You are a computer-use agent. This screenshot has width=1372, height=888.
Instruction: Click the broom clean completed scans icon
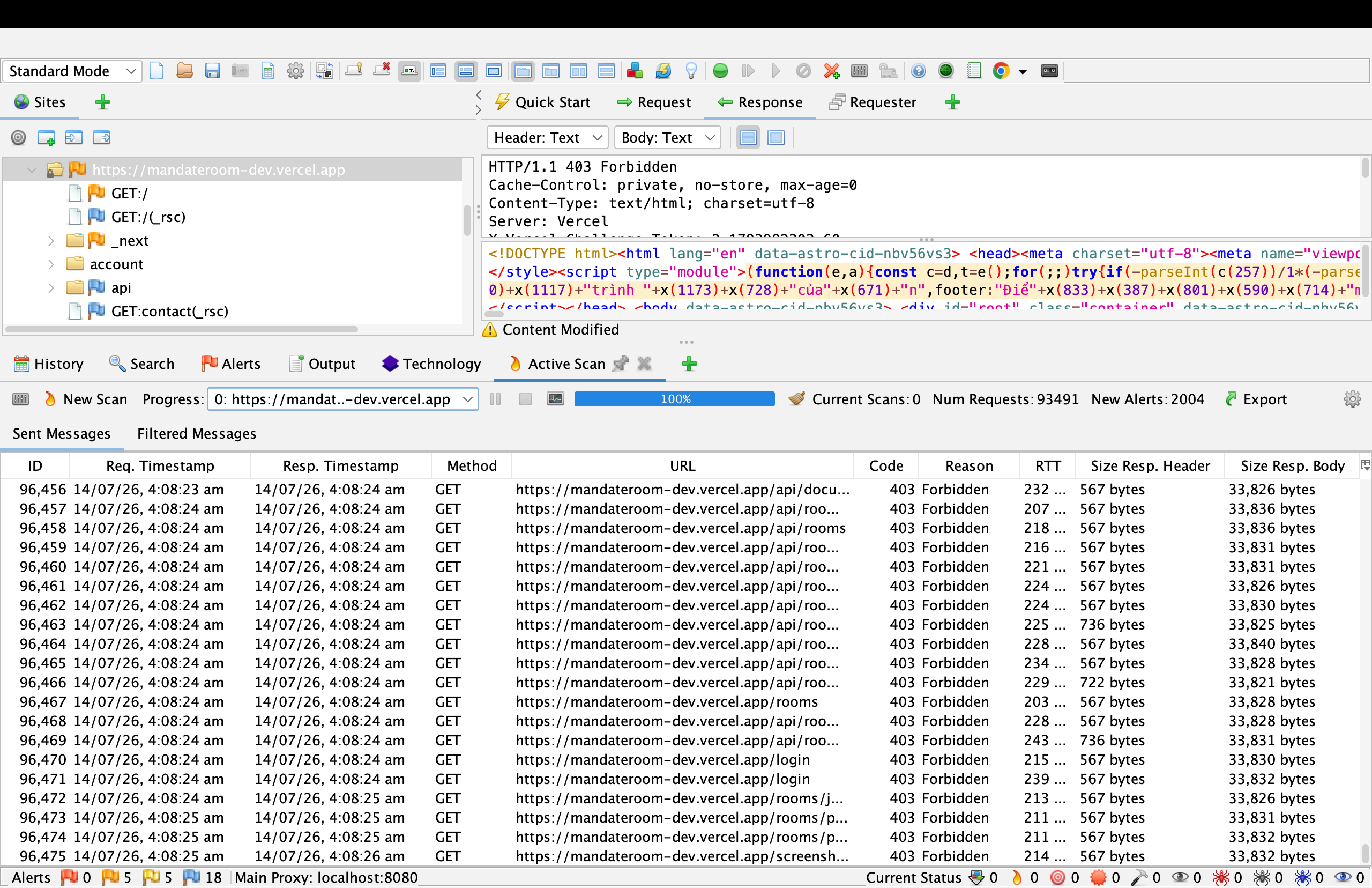(x=797, y=399)
